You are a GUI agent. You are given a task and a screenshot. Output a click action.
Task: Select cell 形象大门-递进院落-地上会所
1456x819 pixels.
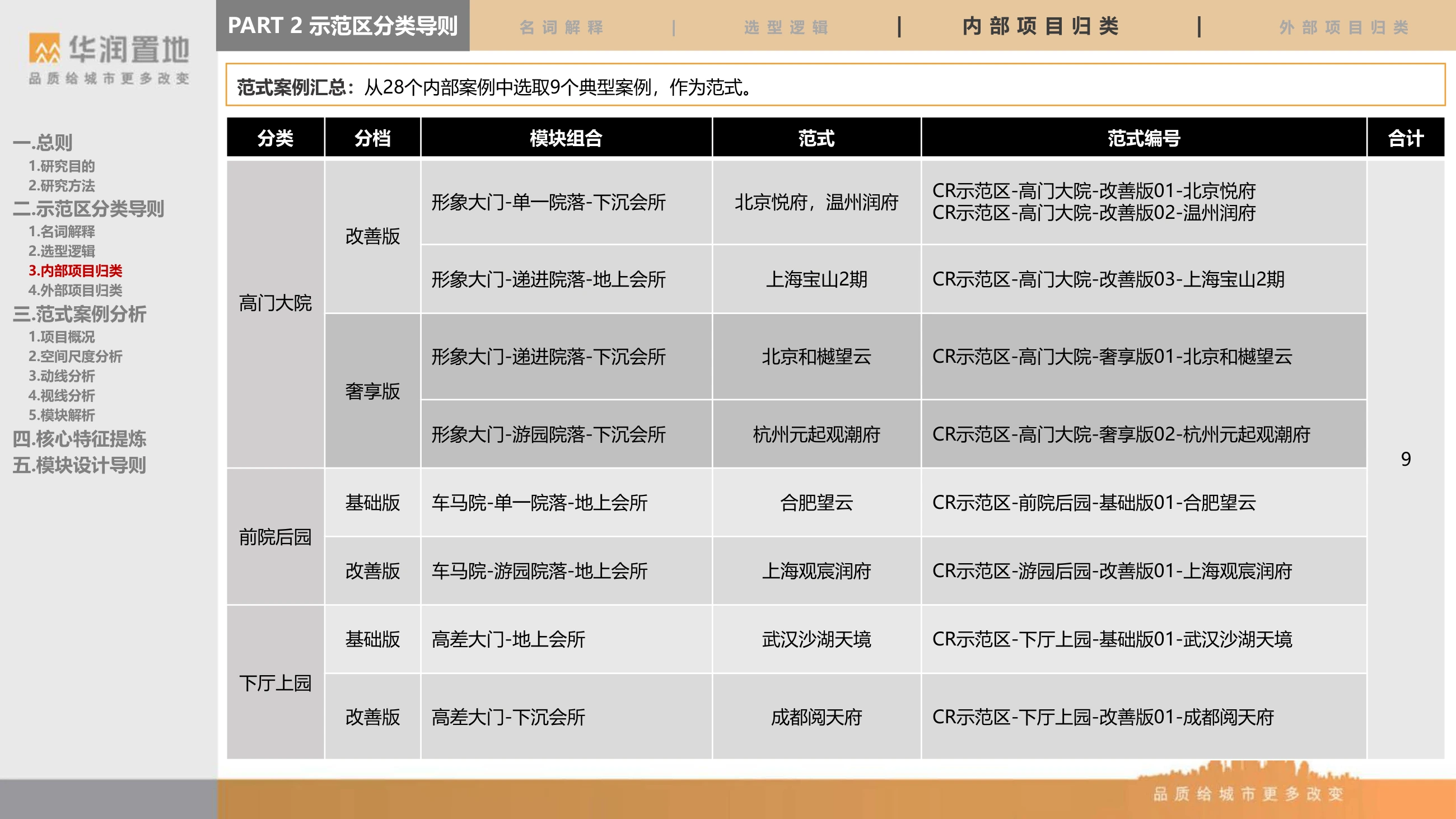(566, 279)
